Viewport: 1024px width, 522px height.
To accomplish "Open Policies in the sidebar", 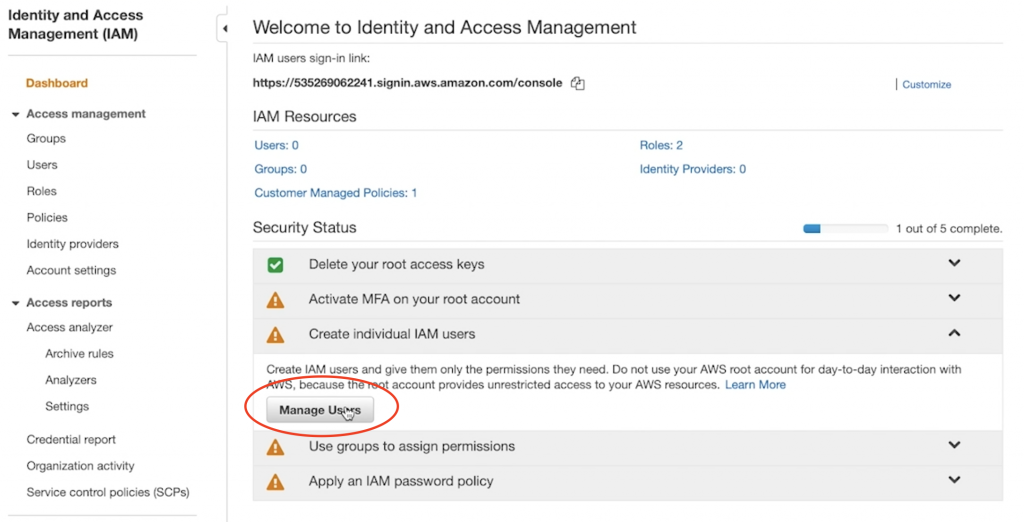I will (47, 217).
